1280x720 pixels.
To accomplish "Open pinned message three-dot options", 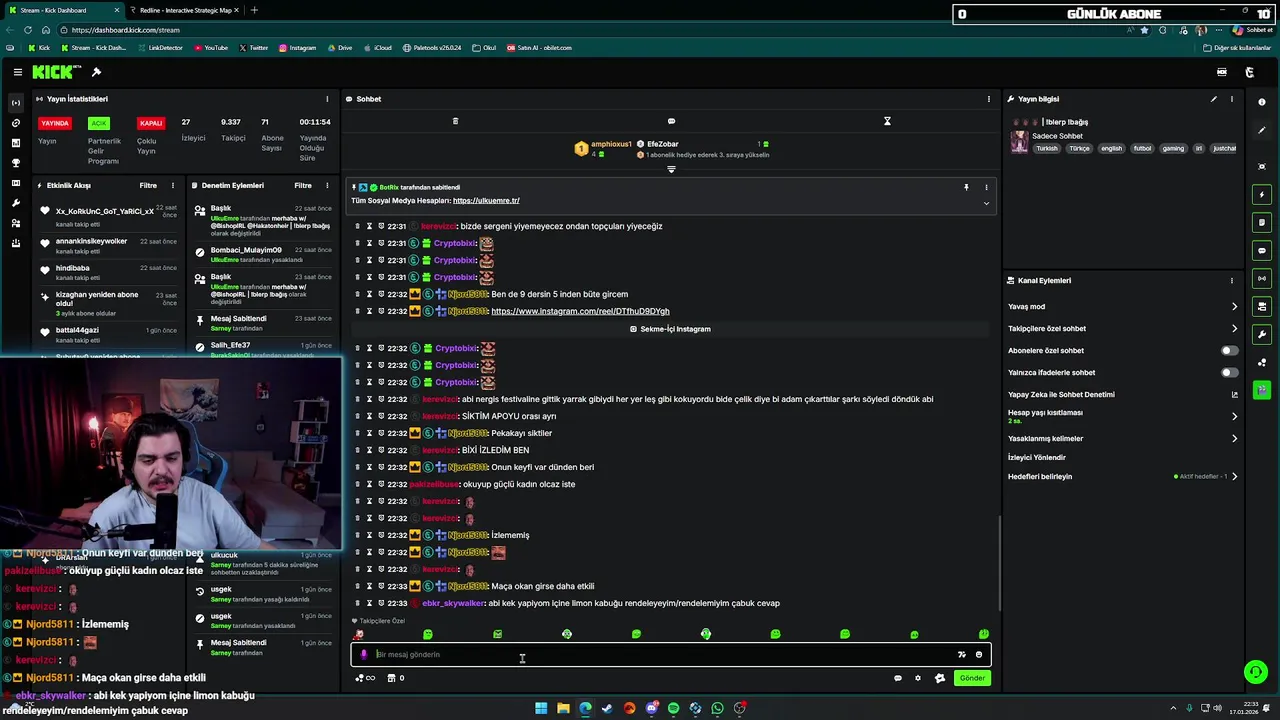I will (x=986, y=187).
